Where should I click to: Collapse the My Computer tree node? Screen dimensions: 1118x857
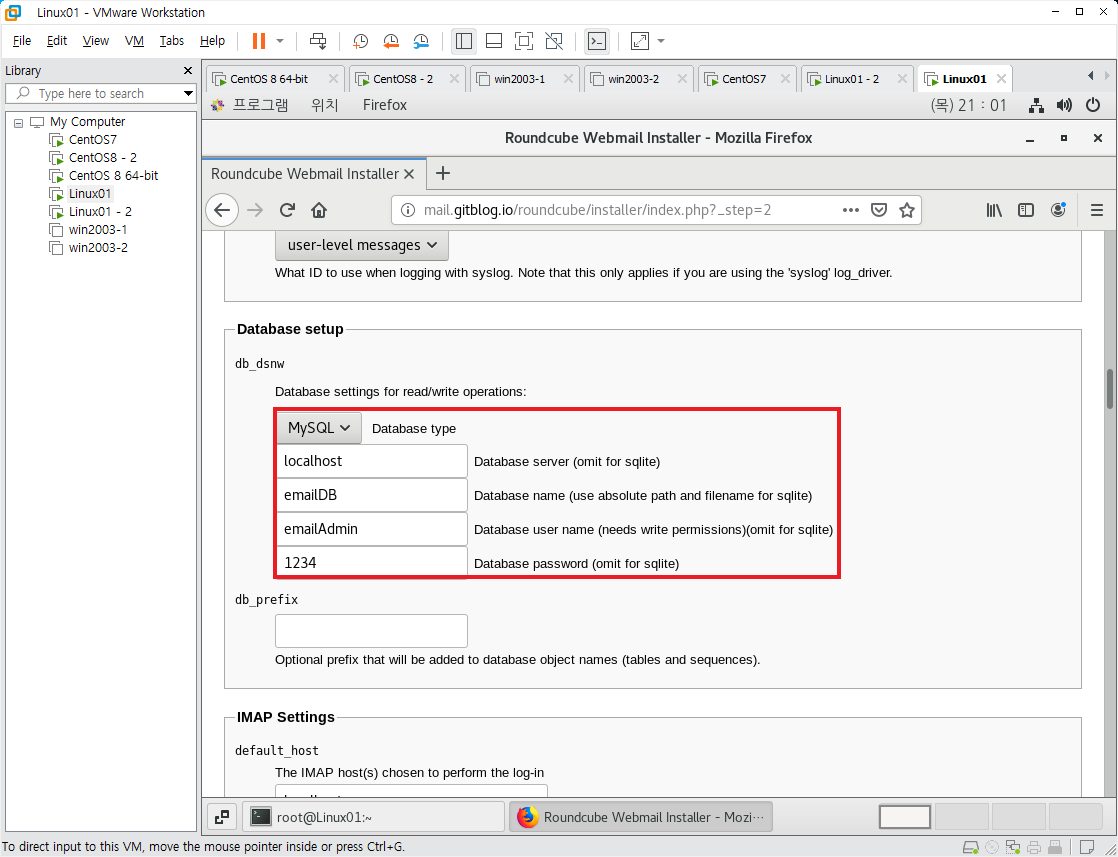tap(19, 123)
